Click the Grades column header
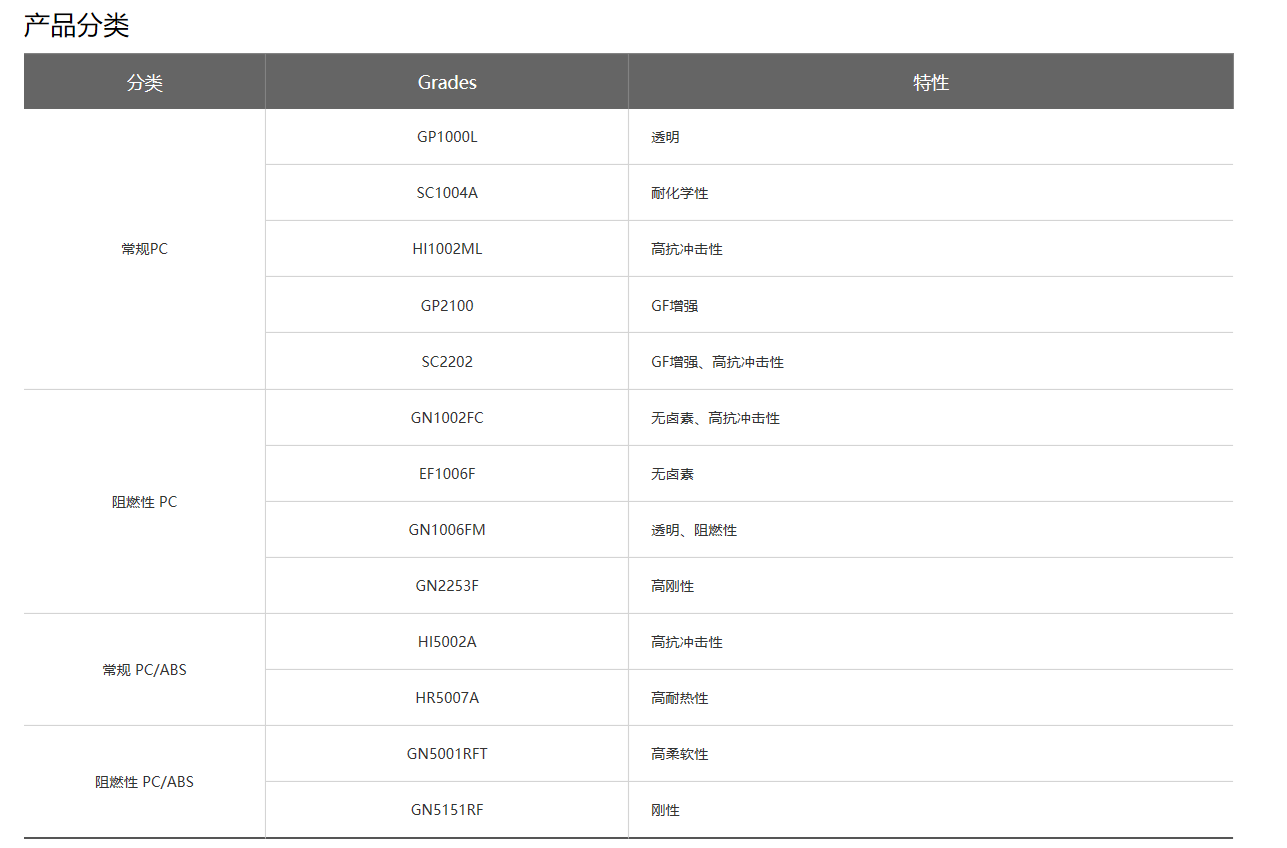1287x848 pixels. pyautogui.click(x=447, y=82)
